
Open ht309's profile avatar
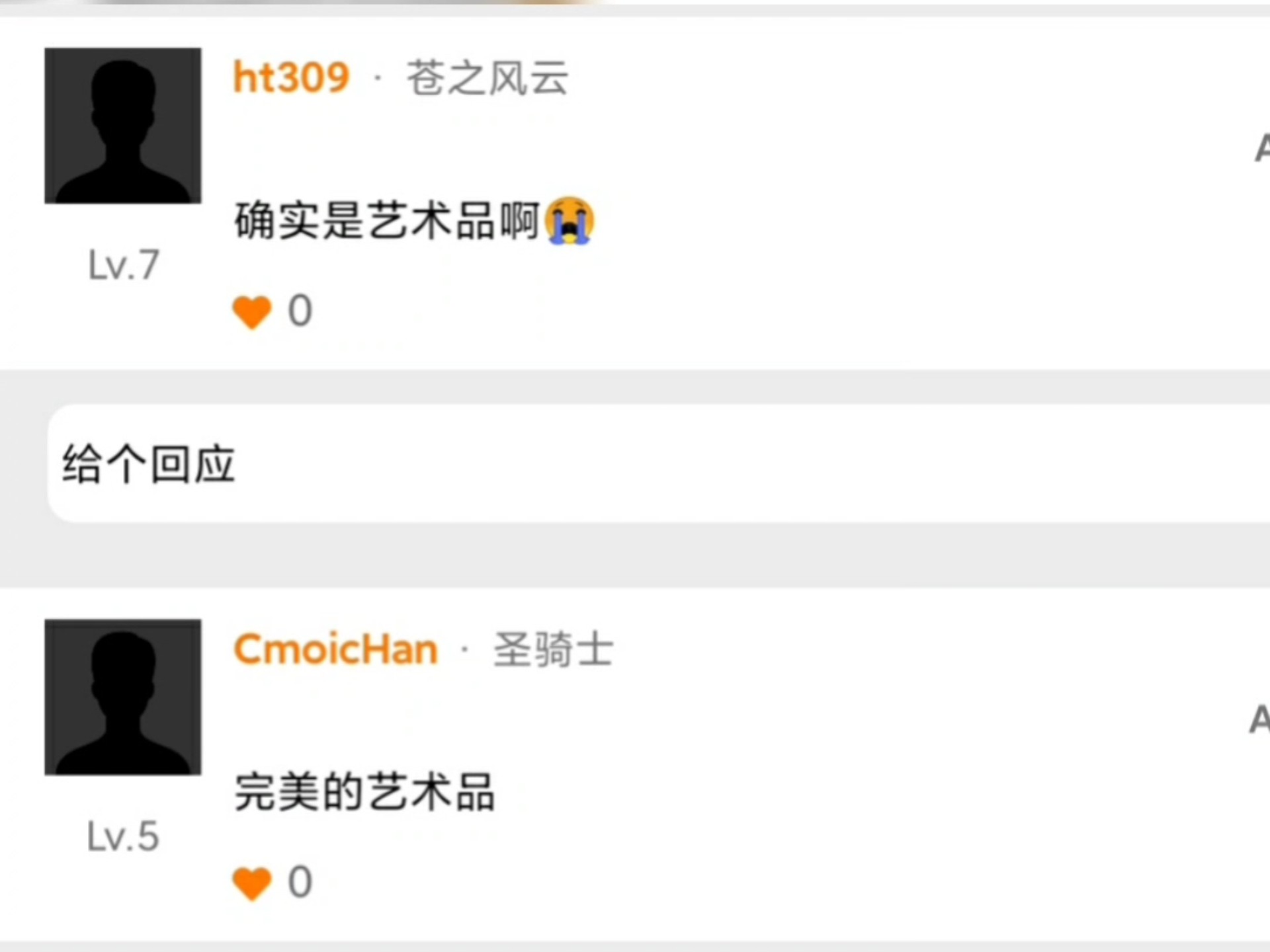123,126
